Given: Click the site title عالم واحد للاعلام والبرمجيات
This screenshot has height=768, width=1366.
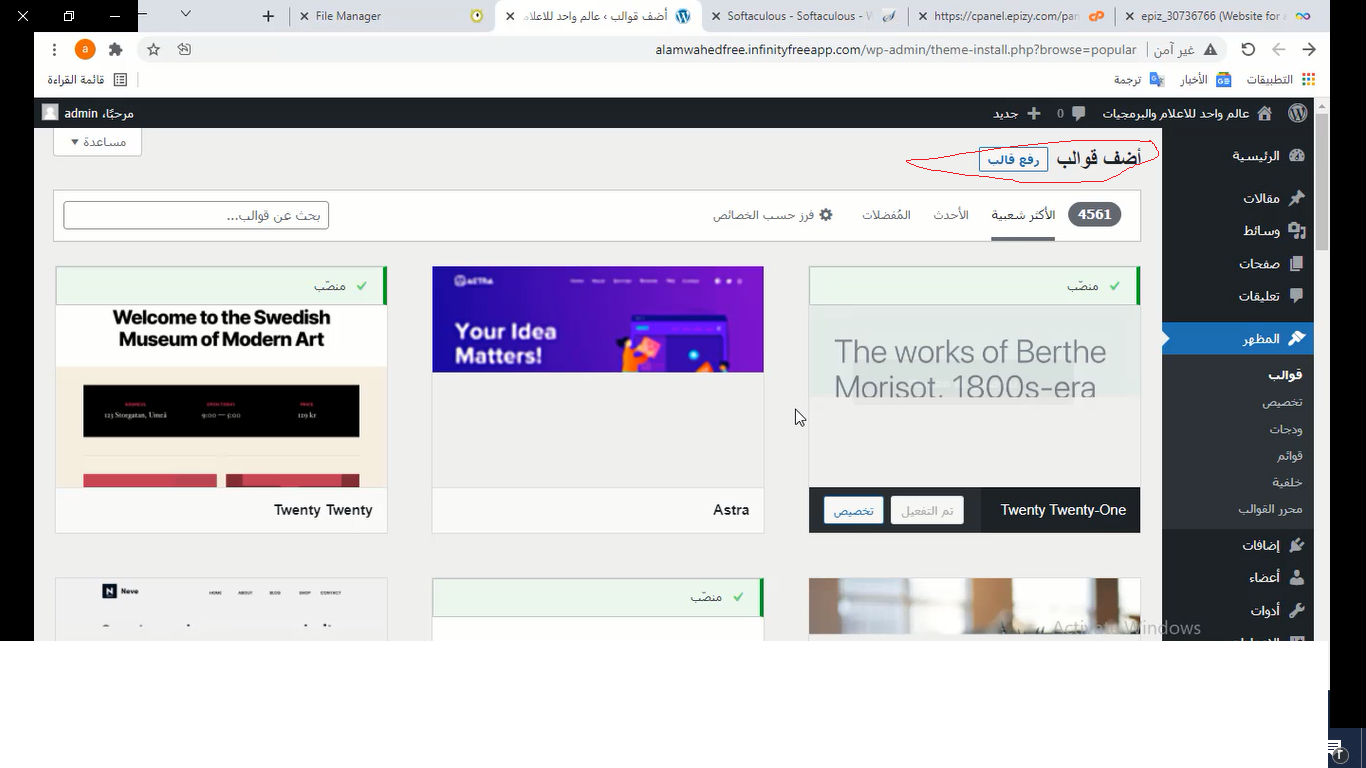Looking at the screenshot, I should [x=1176, y=113].
